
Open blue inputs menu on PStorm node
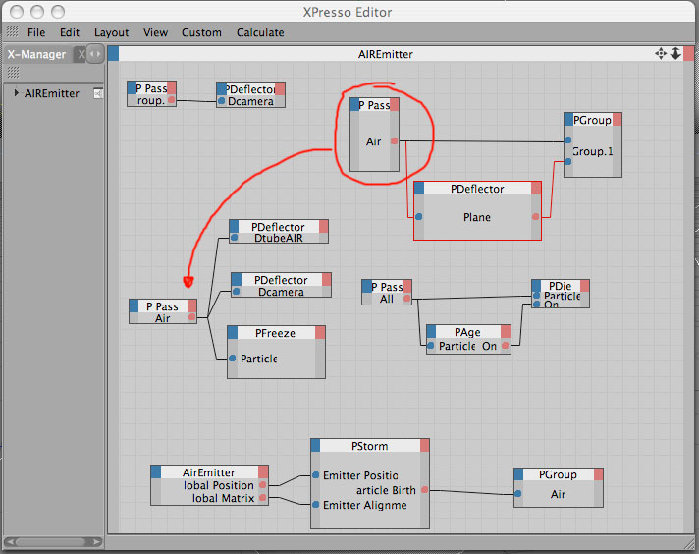315,446
